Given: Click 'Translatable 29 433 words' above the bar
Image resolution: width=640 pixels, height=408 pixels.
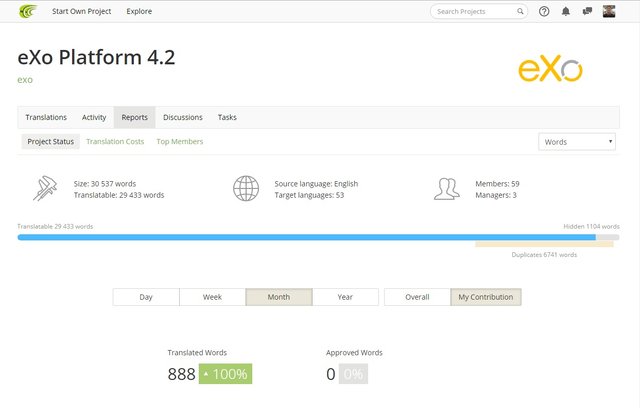Looking at the screenshot, I should (x=55, y=226).
